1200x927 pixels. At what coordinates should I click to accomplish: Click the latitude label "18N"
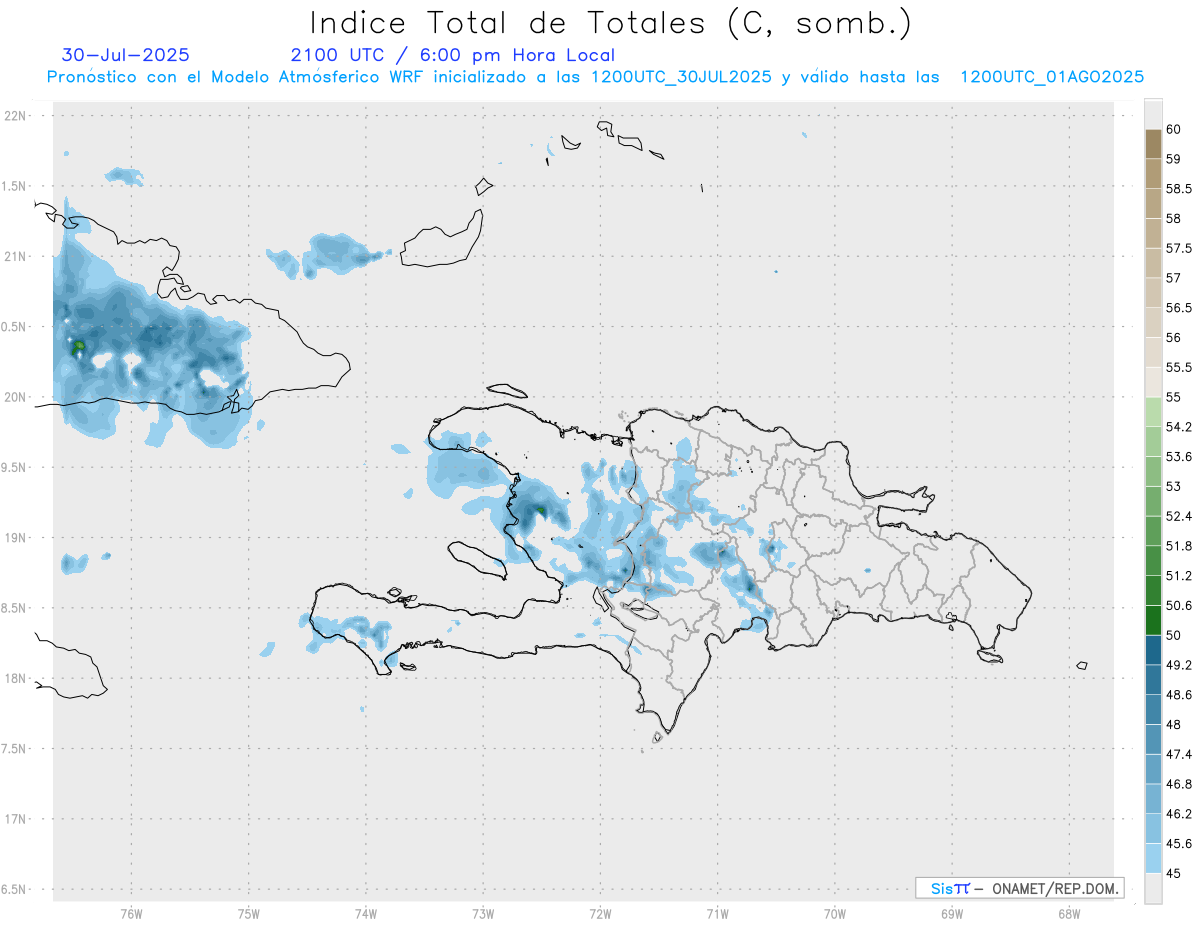coord(17,679)
